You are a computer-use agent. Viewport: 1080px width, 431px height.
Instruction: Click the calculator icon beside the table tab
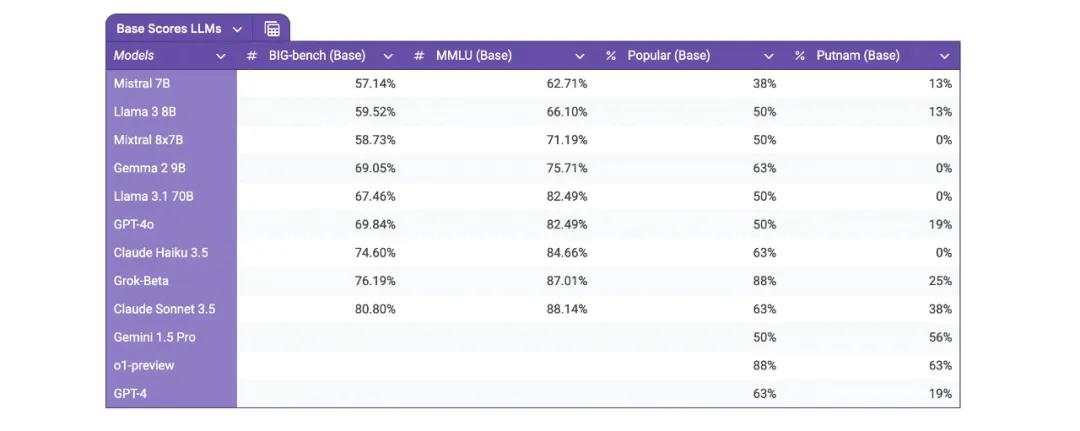click(x=272, y=29)
